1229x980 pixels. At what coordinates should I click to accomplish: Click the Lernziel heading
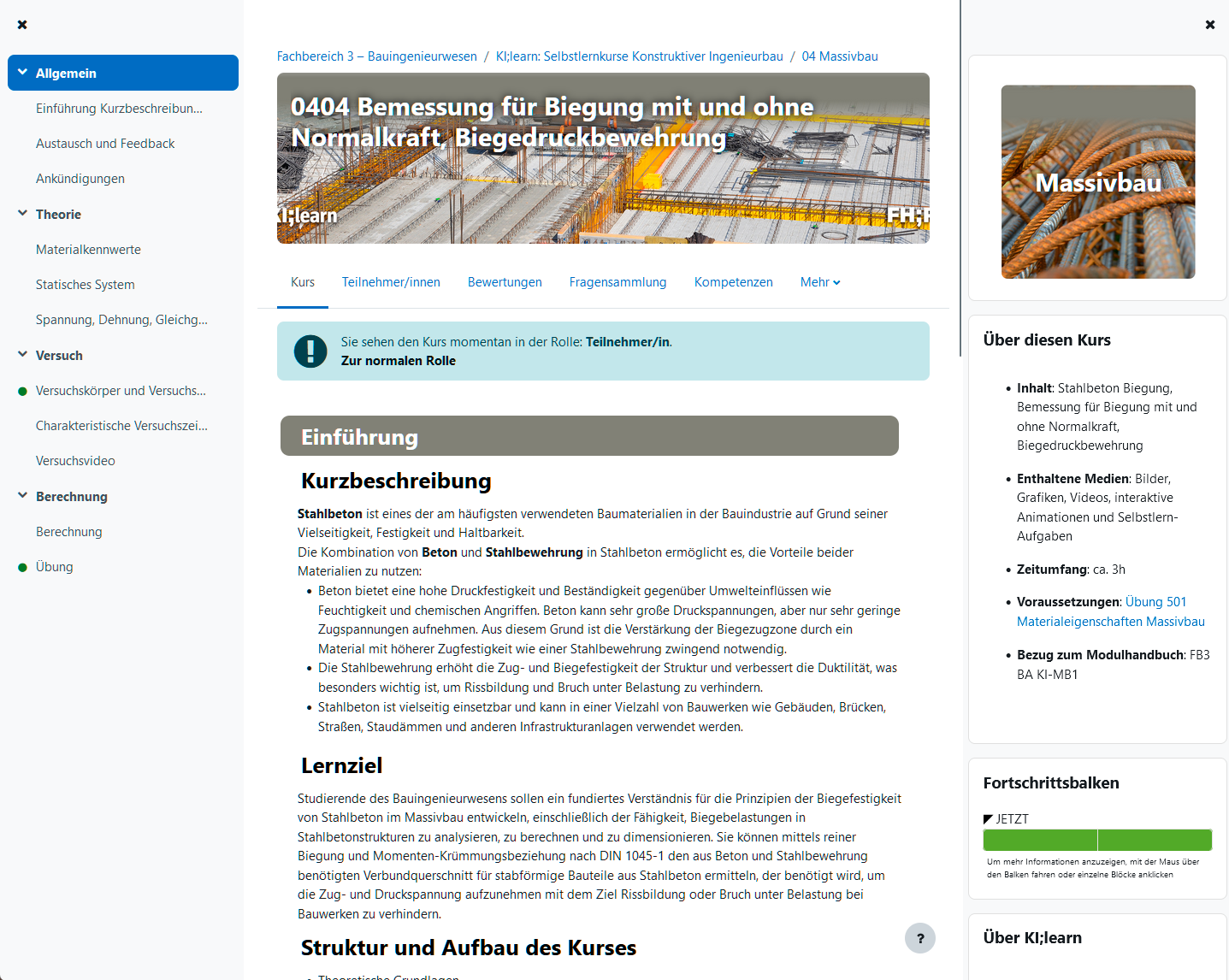[341, 765]
